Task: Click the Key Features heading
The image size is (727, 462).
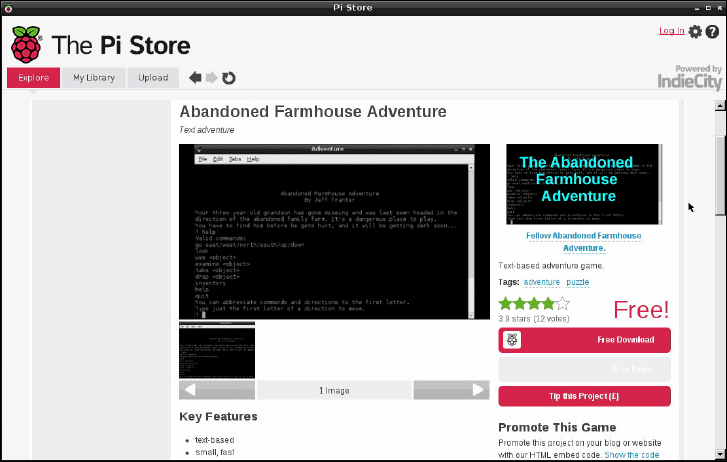Action: pyautogui.click(x=218, y=417)
